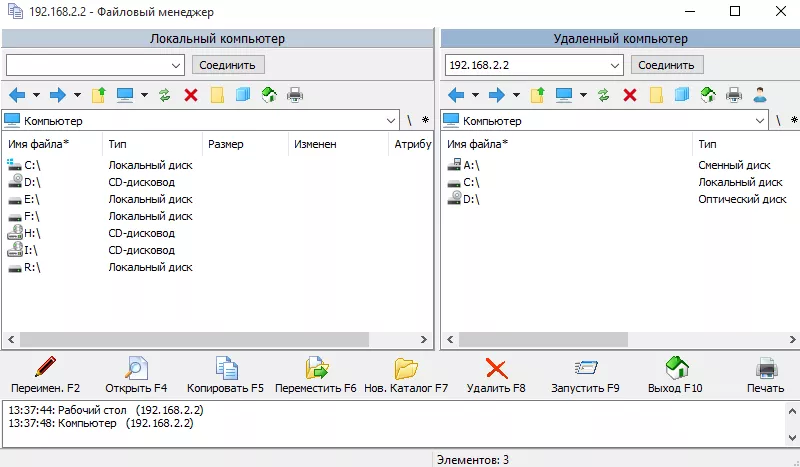Select local drive F:\
Image resolution: width=800 pixels, height=467 pixels.
(24, 216)
